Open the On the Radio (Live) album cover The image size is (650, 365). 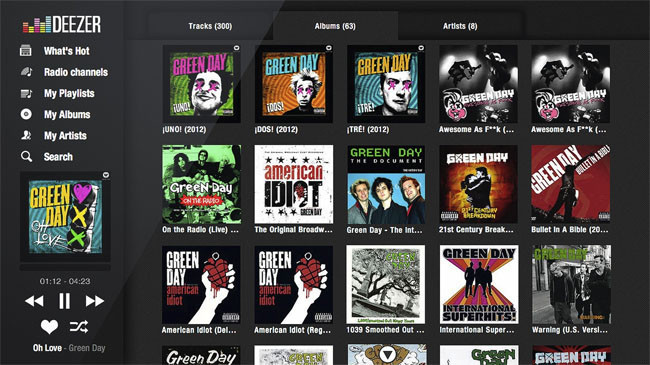201,184
